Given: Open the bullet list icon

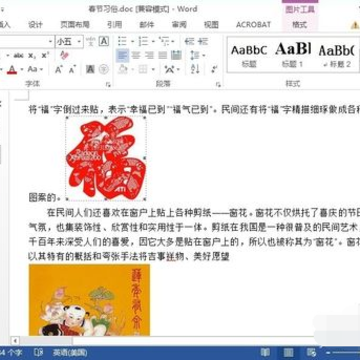Looking at the screenshot, I should point(122,42).
